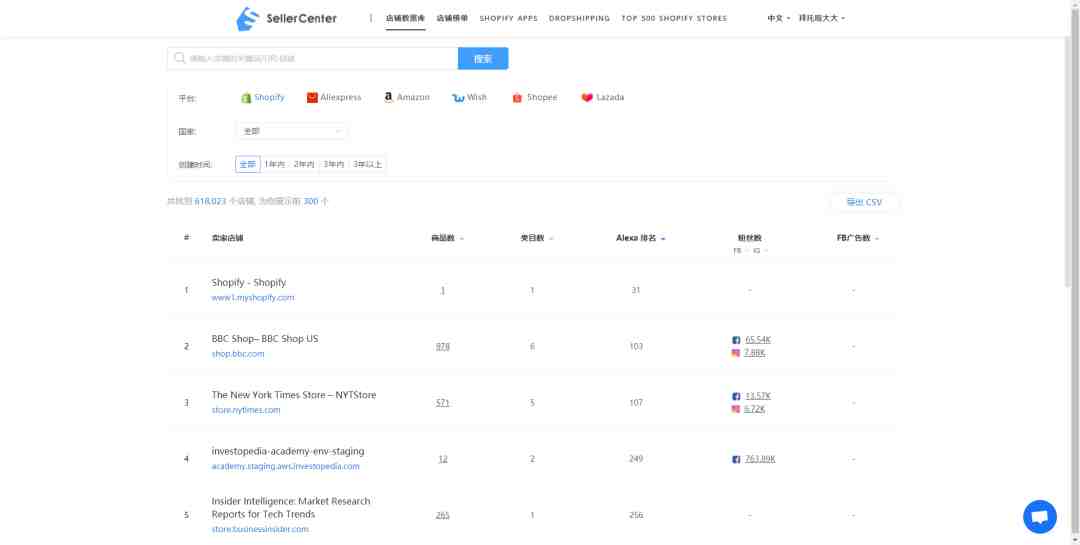Screen dimensions: 1080x545
Task: Click Alexa rank value 103
Action: click(636, 347)
